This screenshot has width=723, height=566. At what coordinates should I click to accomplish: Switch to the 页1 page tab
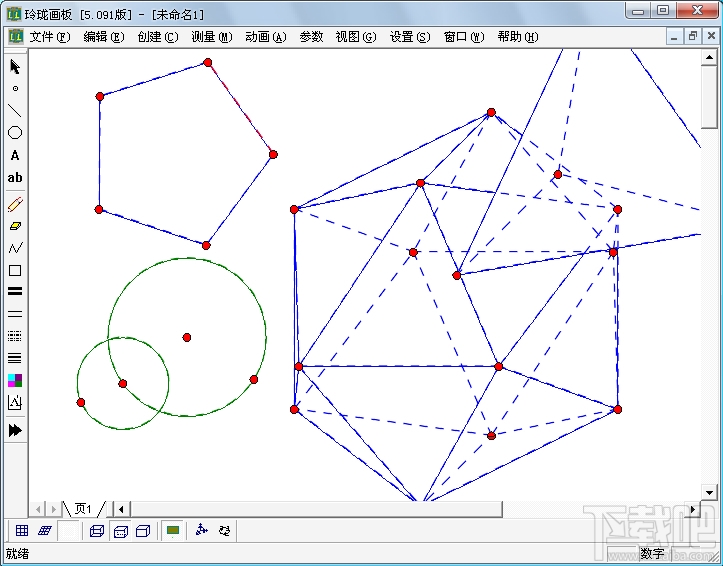[83, 509]
